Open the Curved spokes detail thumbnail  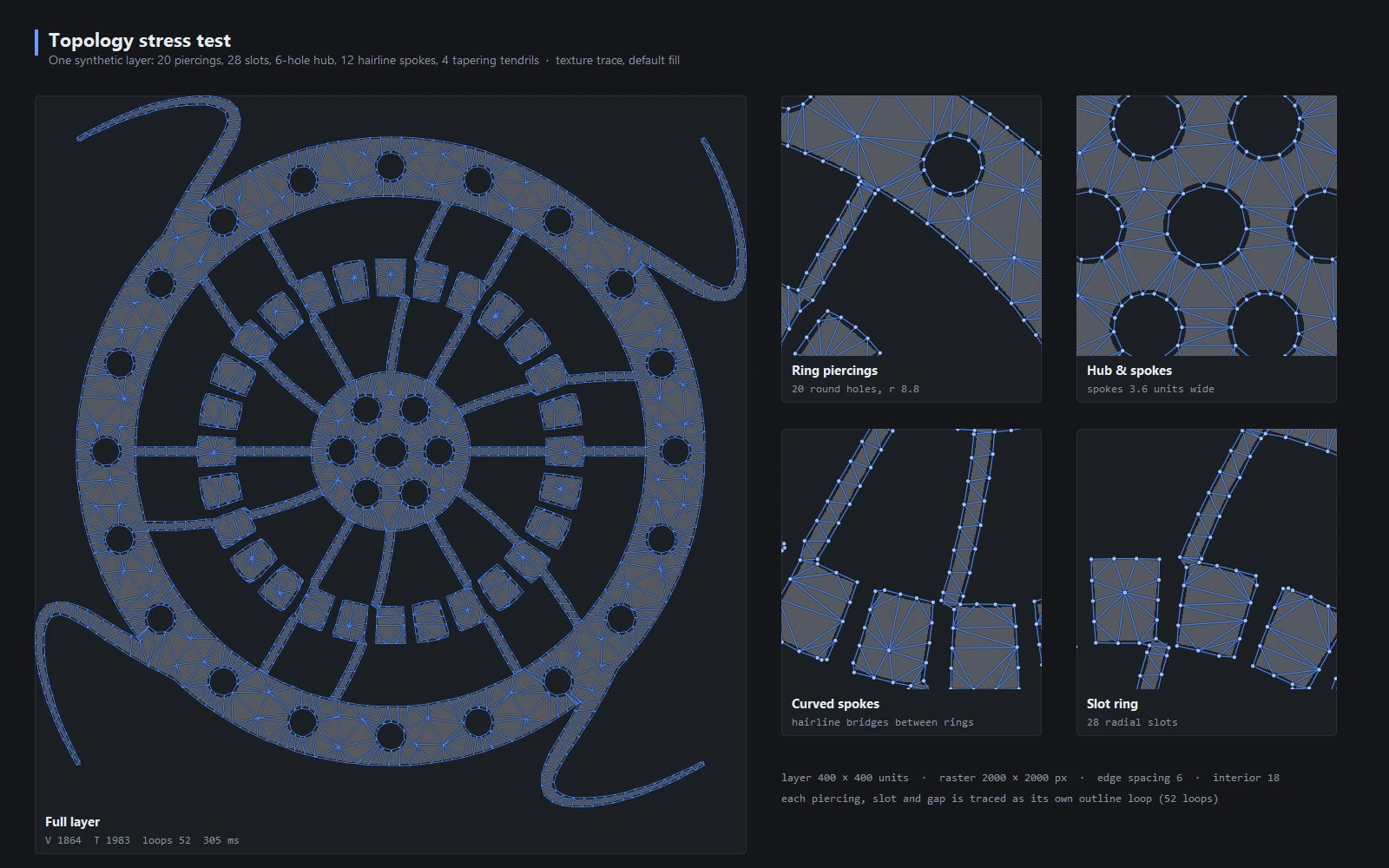pos(912,559)
